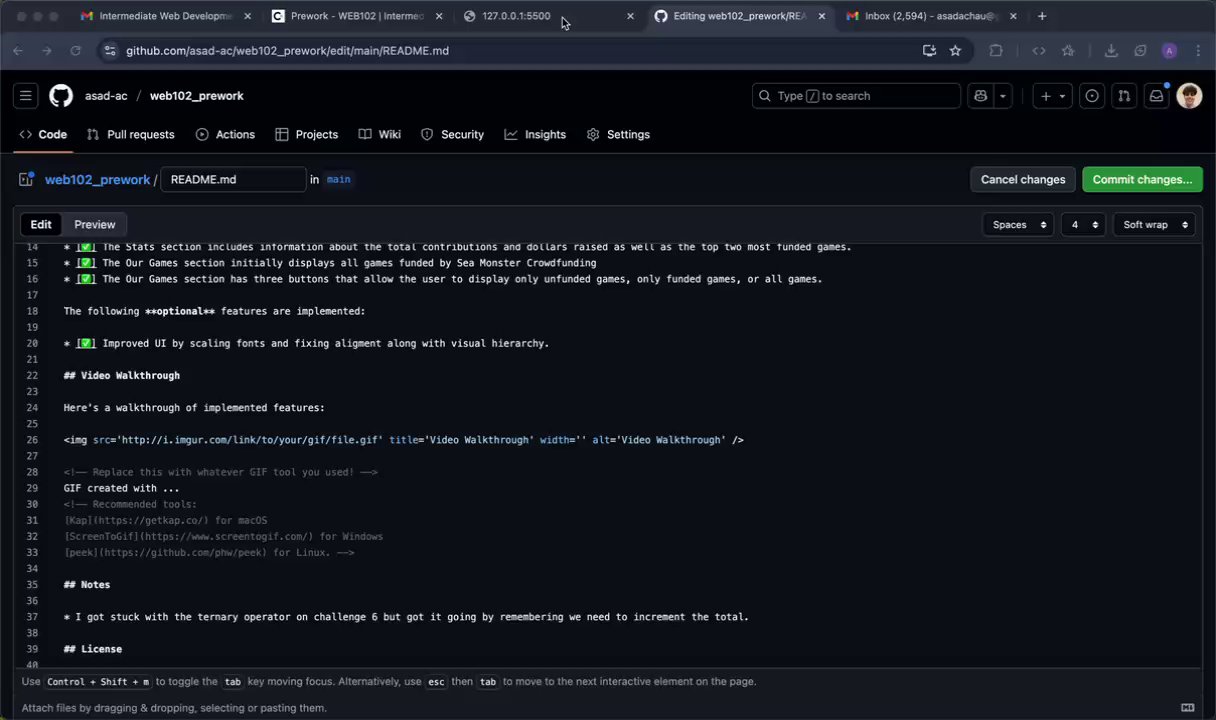Image resolution: width=1216 pixels, height=720 pixels.
Task: Click the '## License' heading line
Action: (93, 650)
